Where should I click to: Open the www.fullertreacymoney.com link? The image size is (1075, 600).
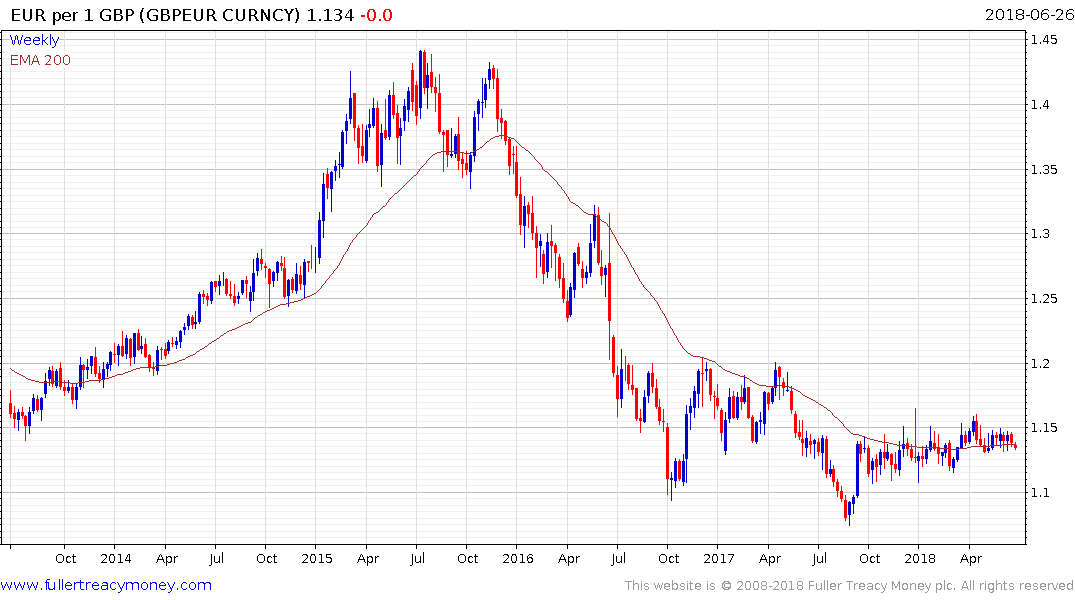[x=106, y=585]
